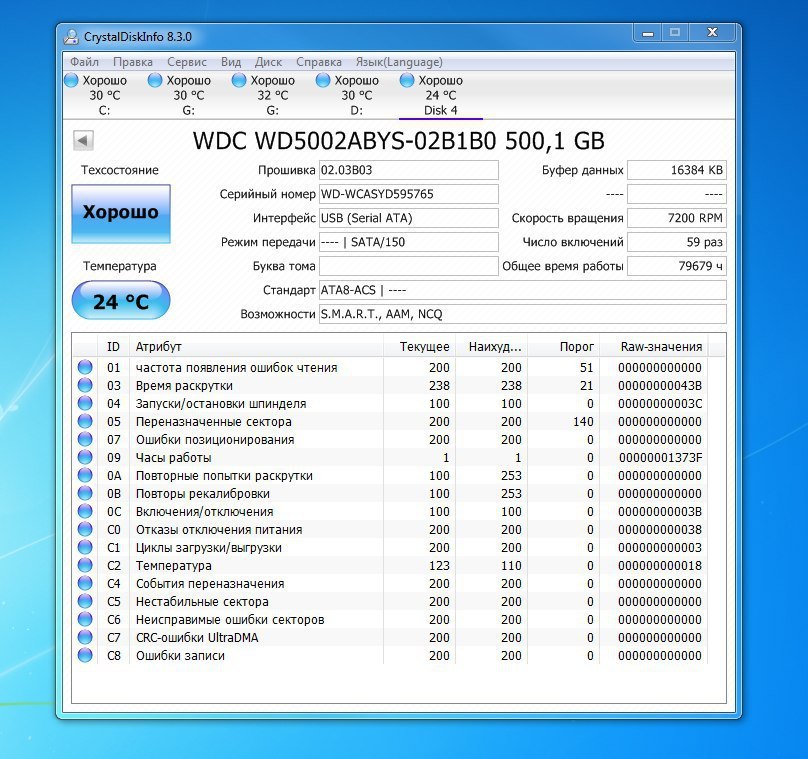Click the CrystalDiskInfo title bar icon
The width and height of the screenshot is (808, 759).
[x=71, y=37]
